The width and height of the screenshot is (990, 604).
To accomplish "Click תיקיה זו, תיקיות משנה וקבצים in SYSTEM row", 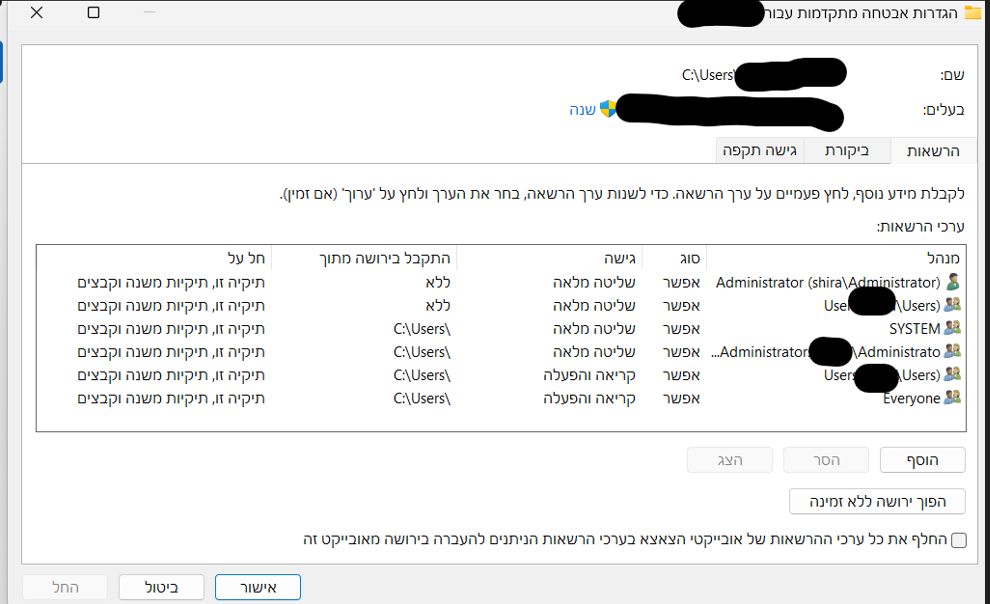I will [171, 328].
